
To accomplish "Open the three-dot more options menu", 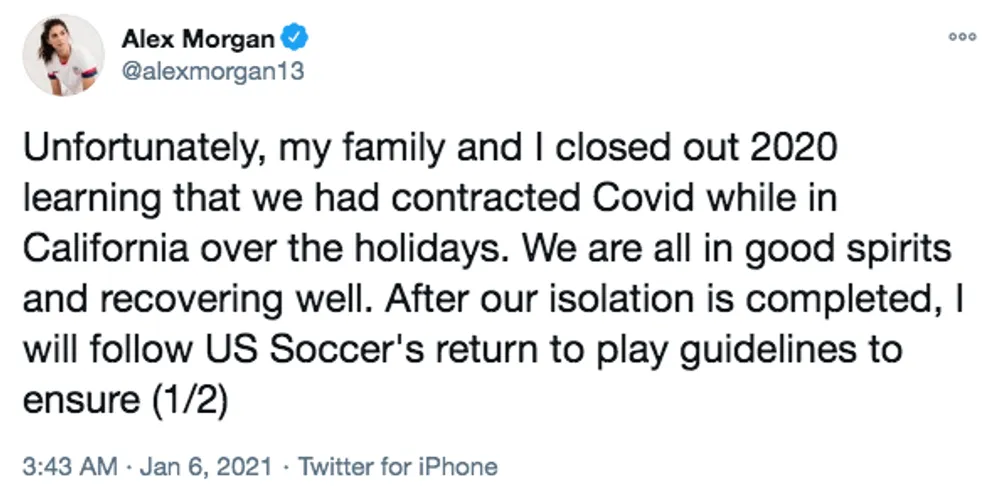I will 962,37.
